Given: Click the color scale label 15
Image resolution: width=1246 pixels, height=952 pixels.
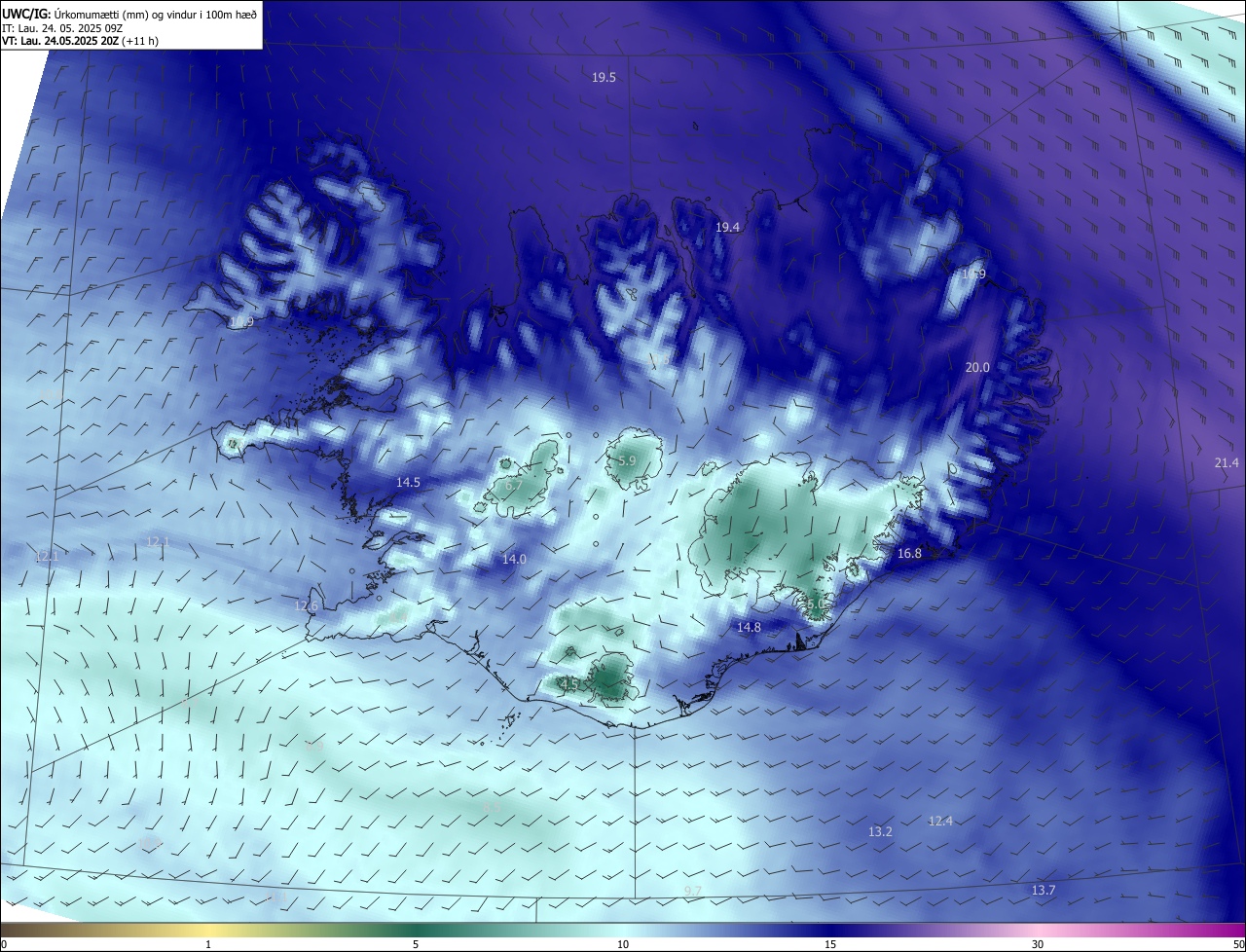Looking at the screenshot, I should pos(830,944).
